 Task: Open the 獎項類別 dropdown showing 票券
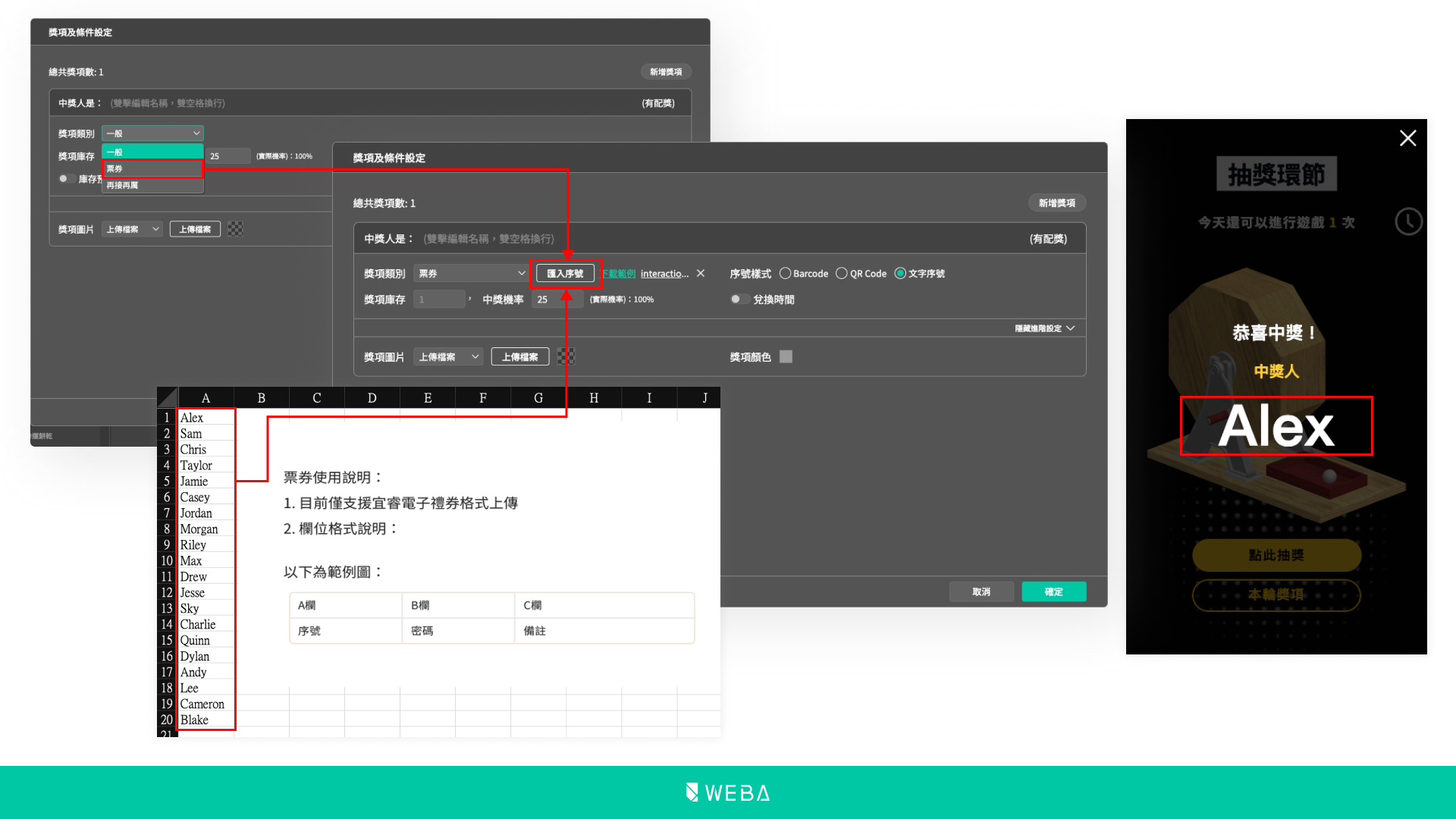click(471, 273)
